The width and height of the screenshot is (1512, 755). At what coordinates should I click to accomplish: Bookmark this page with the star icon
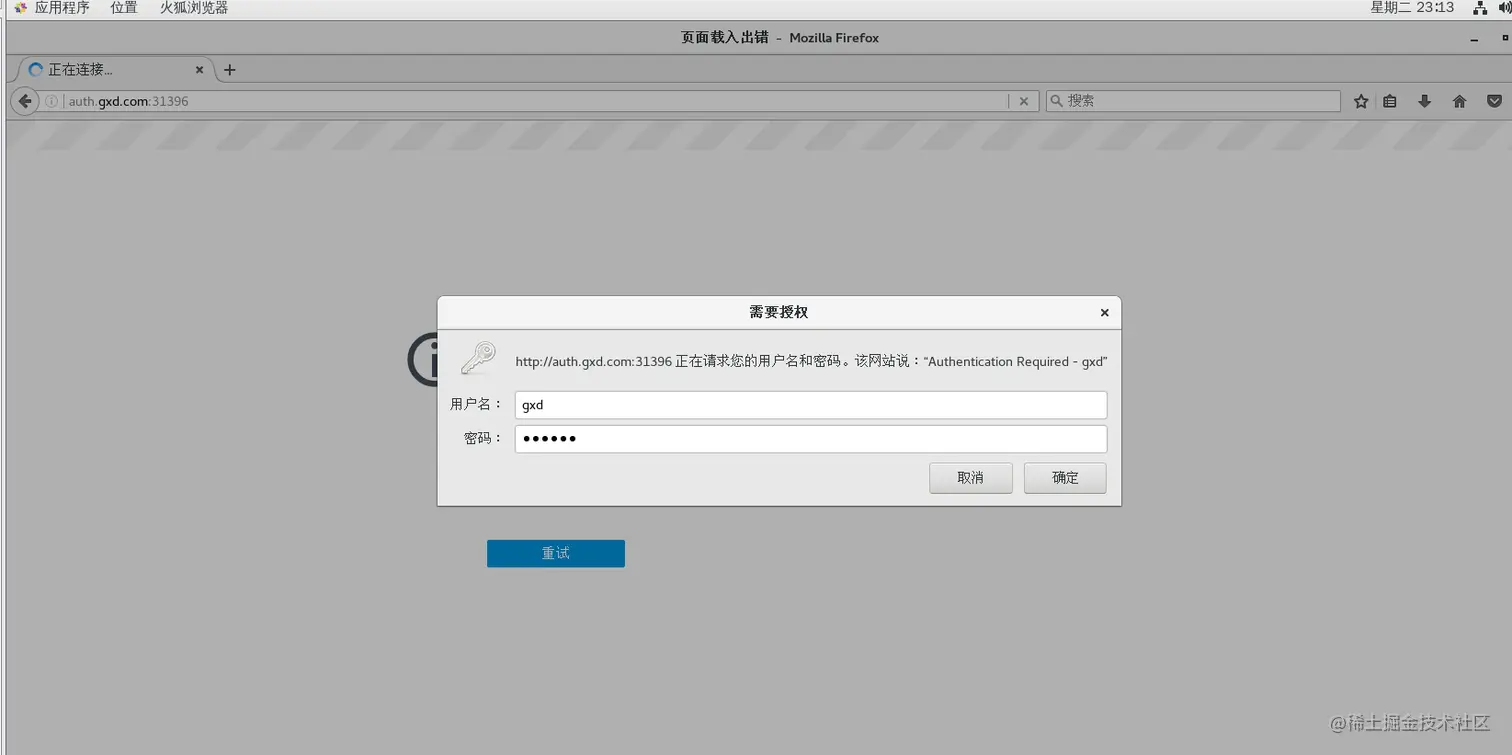pos(1361,101)
